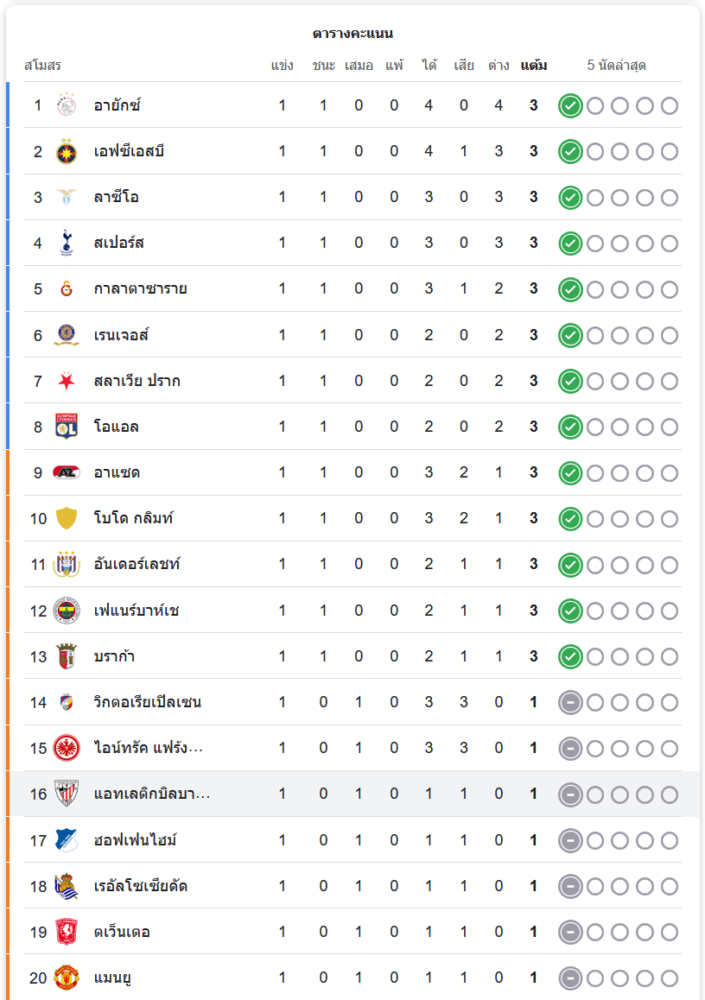This screenshot has width=705, height=1000.
Task: Click the Fenerbahçe club badge
Action: 67,610
